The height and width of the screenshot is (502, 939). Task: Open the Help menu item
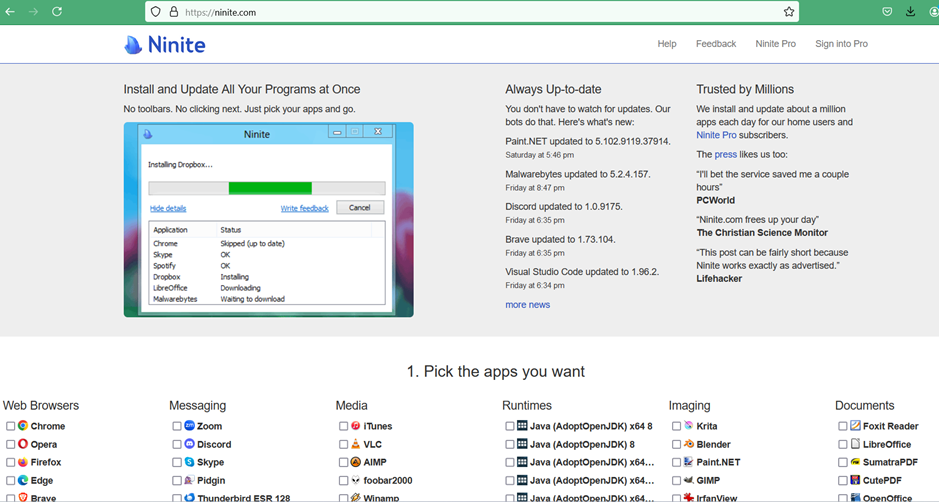coord(667,44)
